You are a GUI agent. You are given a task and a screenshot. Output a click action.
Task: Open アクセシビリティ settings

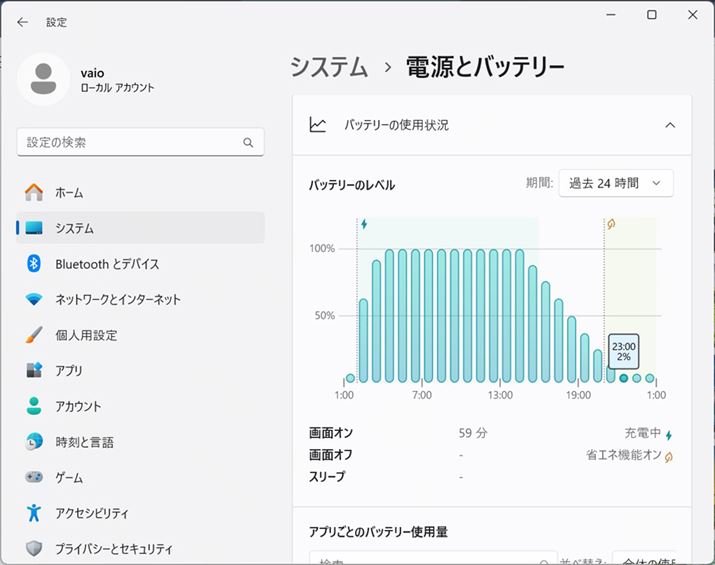(92, 513)
